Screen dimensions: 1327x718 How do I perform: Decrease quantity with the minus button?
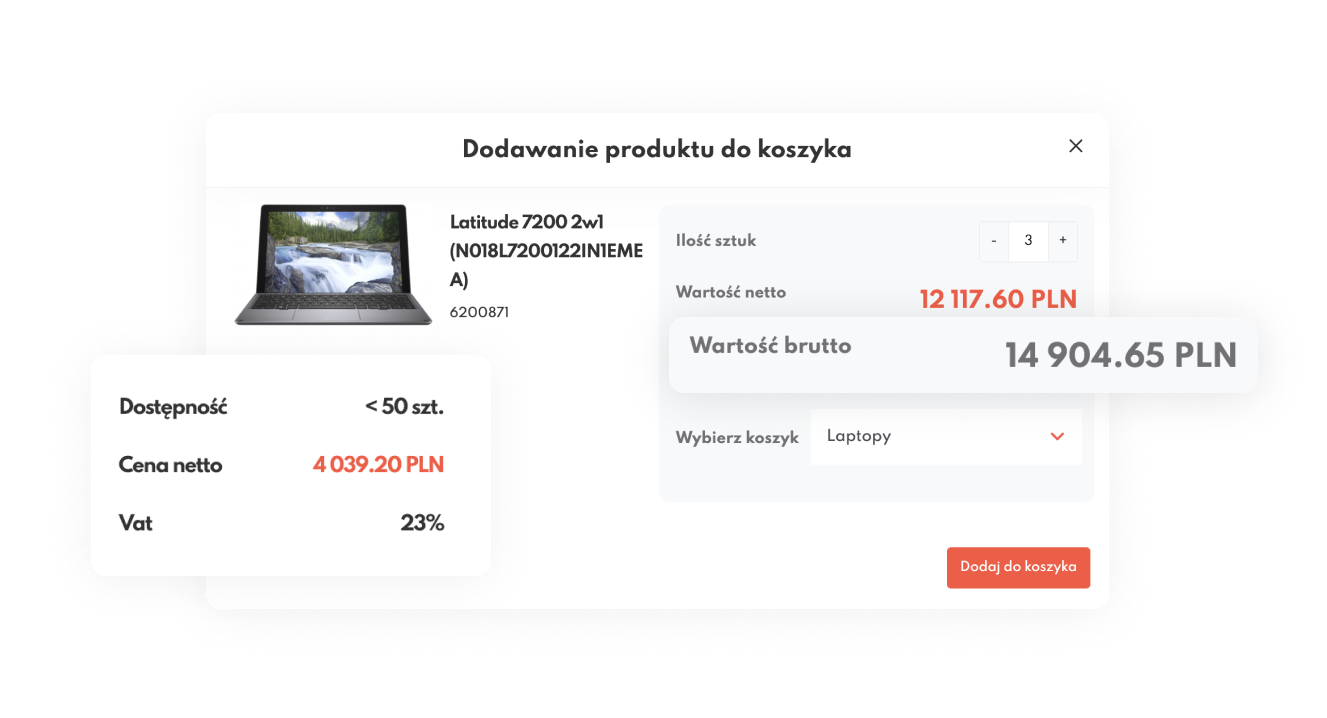pyautogui.click(x=994, y=241)
